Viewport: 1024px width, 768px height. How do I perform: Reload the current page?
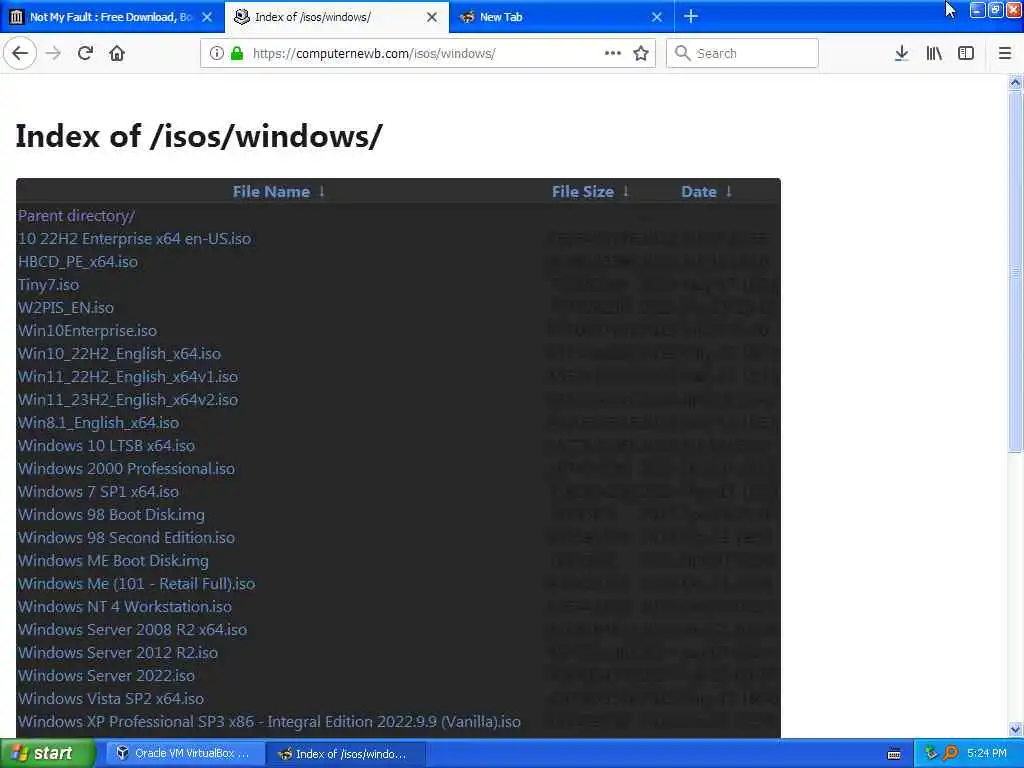86,54
